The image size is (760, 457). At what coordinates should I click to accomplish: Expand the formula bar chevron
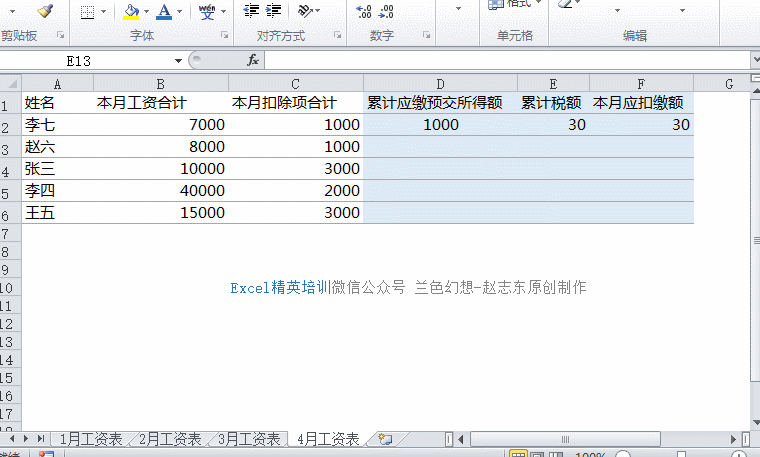[x=755, y=60]
